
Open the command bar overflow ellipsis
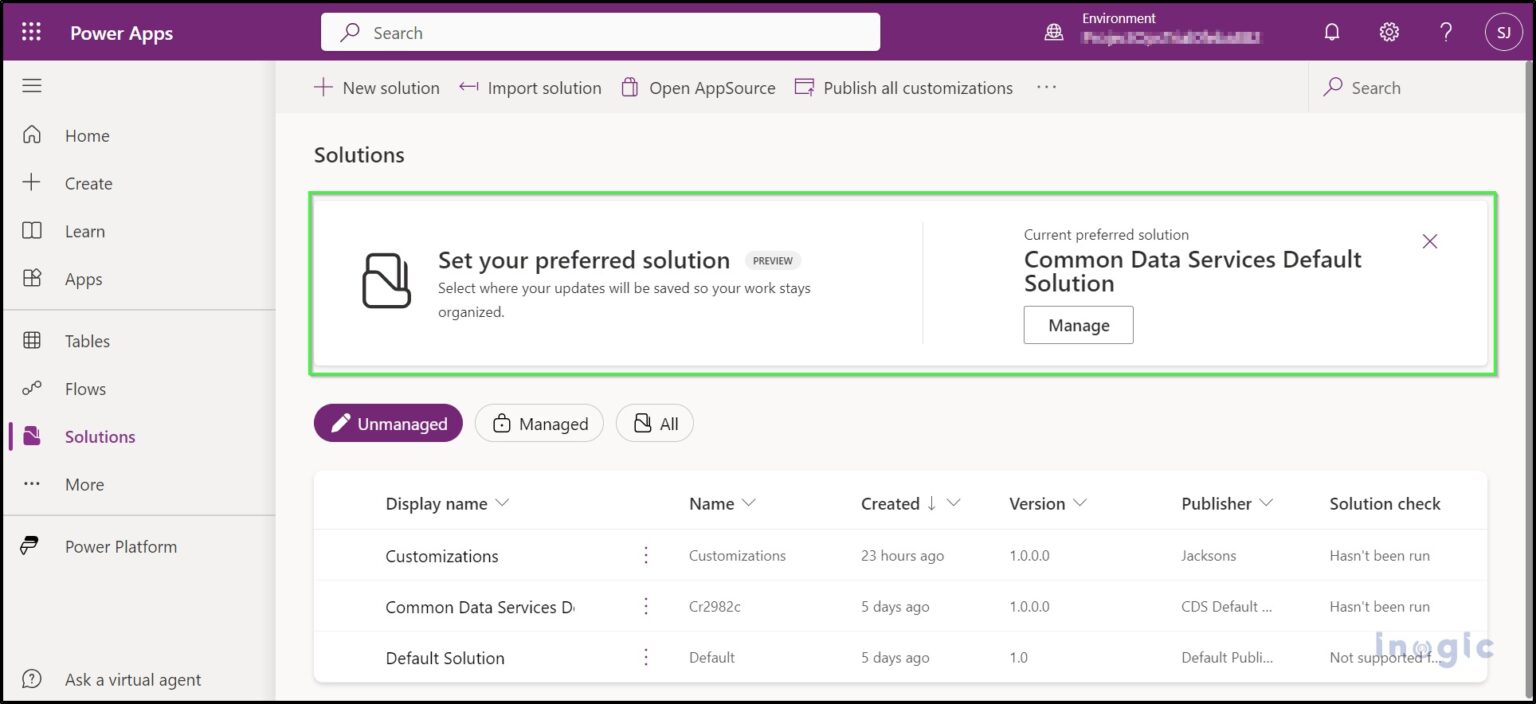1046,88
